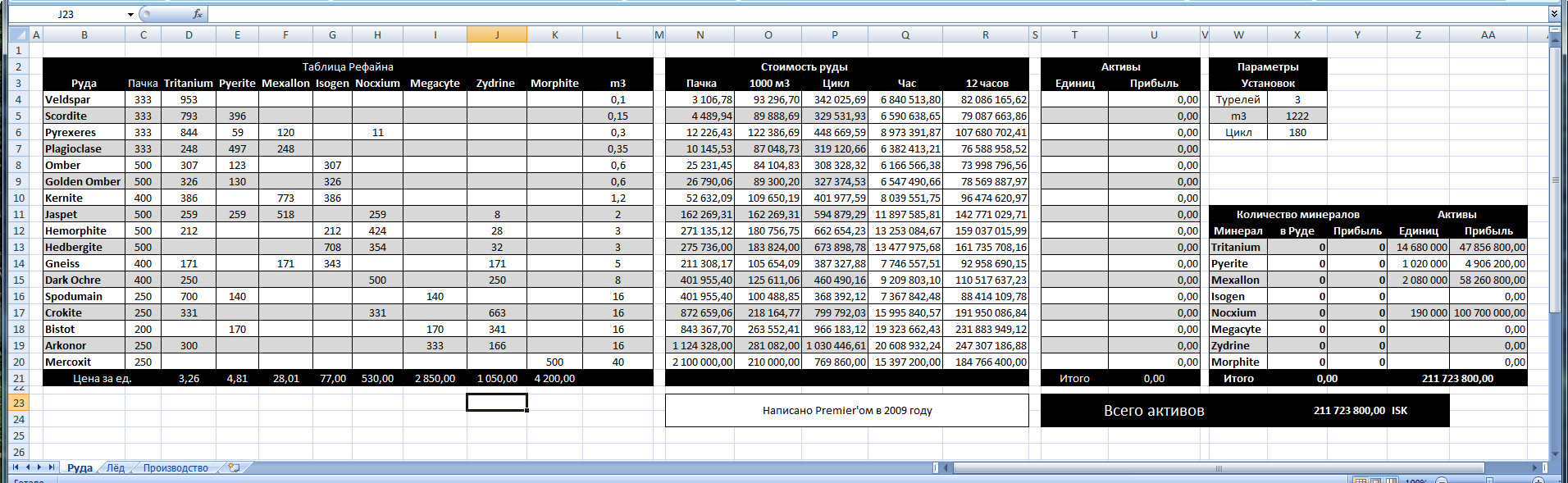This screenshot has width=1568, height=483.
Task: Select column J header
Action: tap(497, 34)
